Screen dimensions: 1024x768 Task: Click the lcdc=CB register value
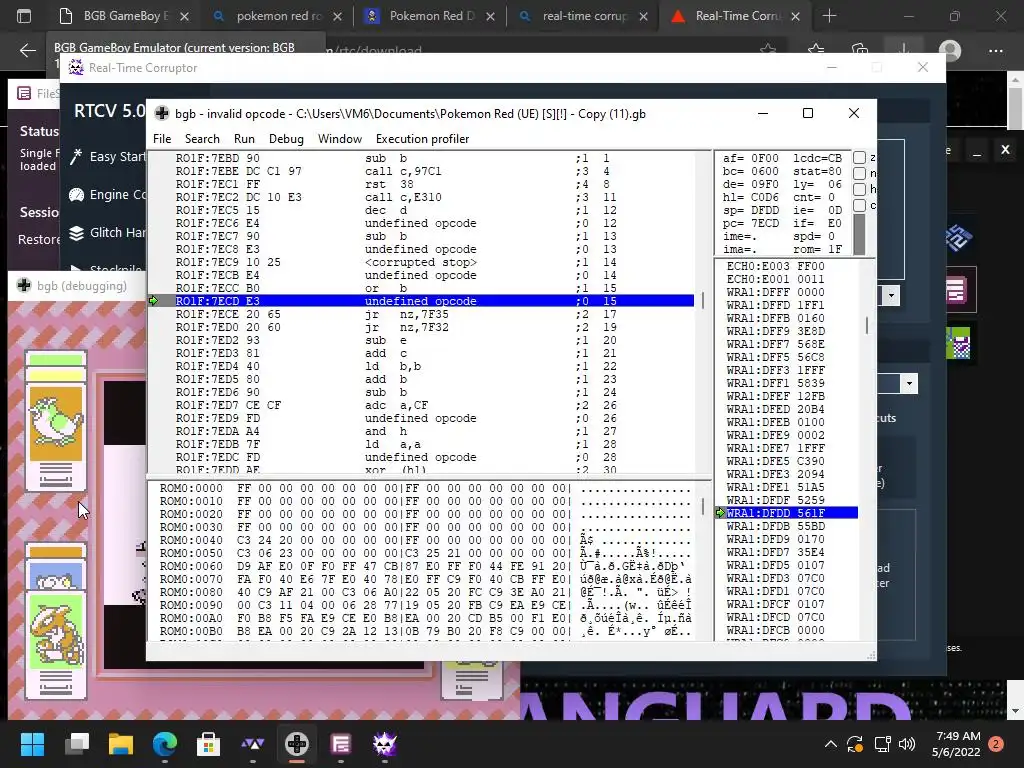click(x=818, y=158)
